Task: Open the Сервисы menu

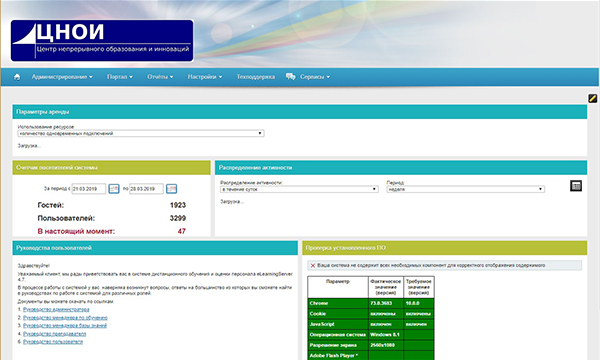Action: [x=315, y=77]
